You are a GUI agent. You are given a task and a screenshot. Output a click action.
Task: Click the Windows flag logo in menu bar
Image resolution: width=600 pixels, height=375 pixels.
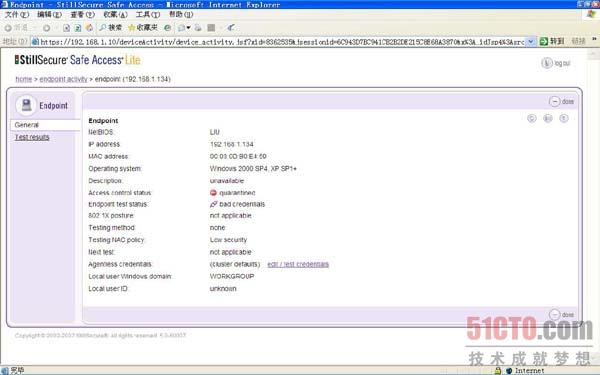(x=591, y=14)
